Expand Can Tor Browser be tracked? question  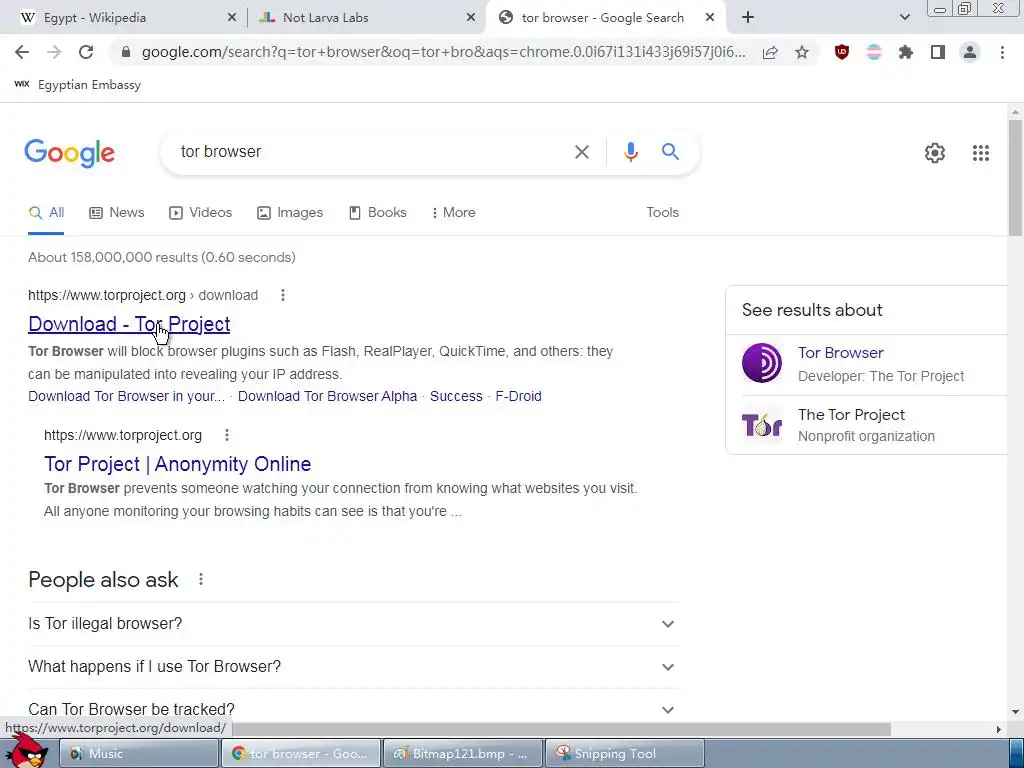[x=354, y=709]
